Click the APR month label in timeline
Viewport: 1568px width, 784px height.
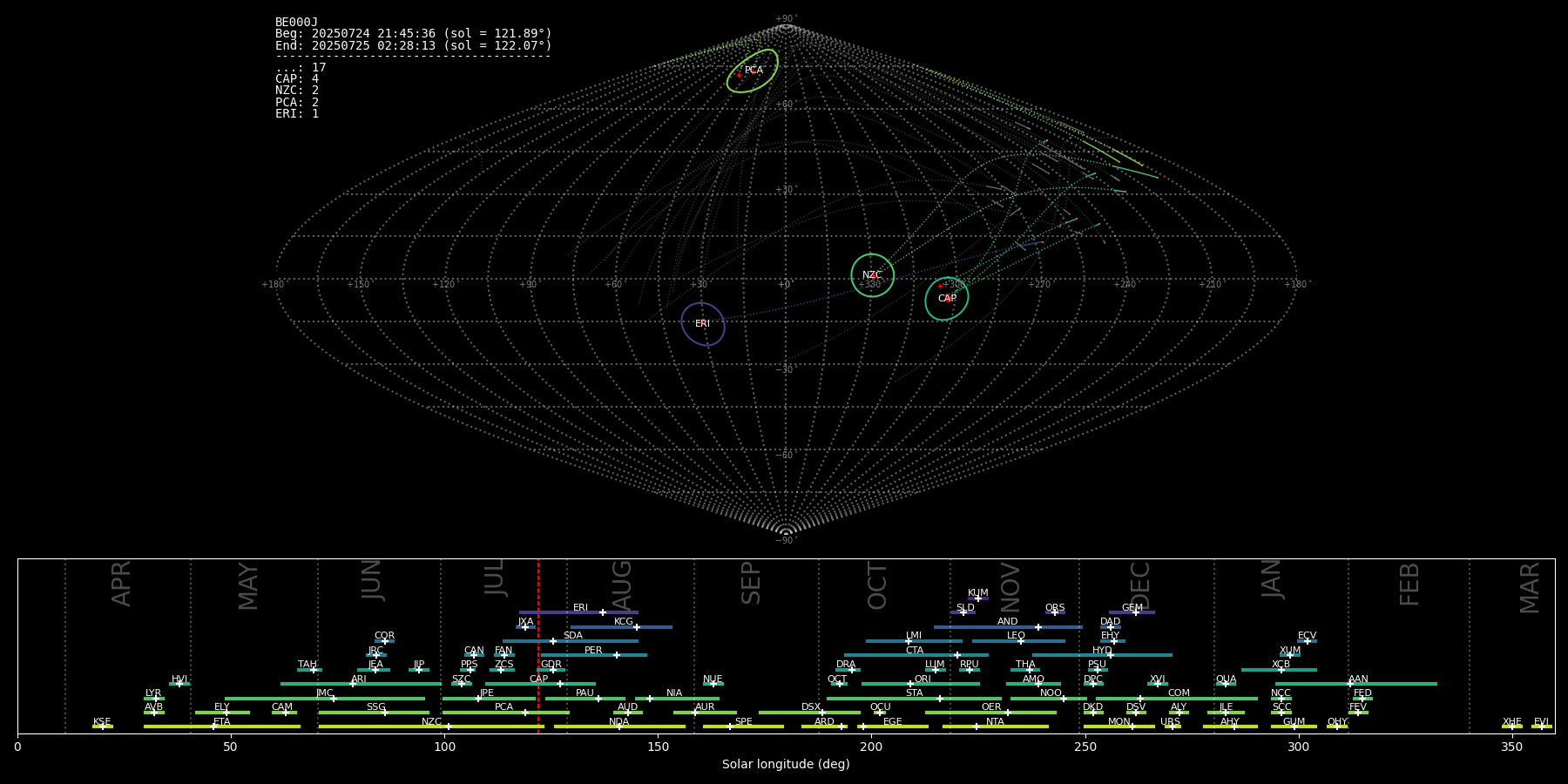tap(122, 584)
